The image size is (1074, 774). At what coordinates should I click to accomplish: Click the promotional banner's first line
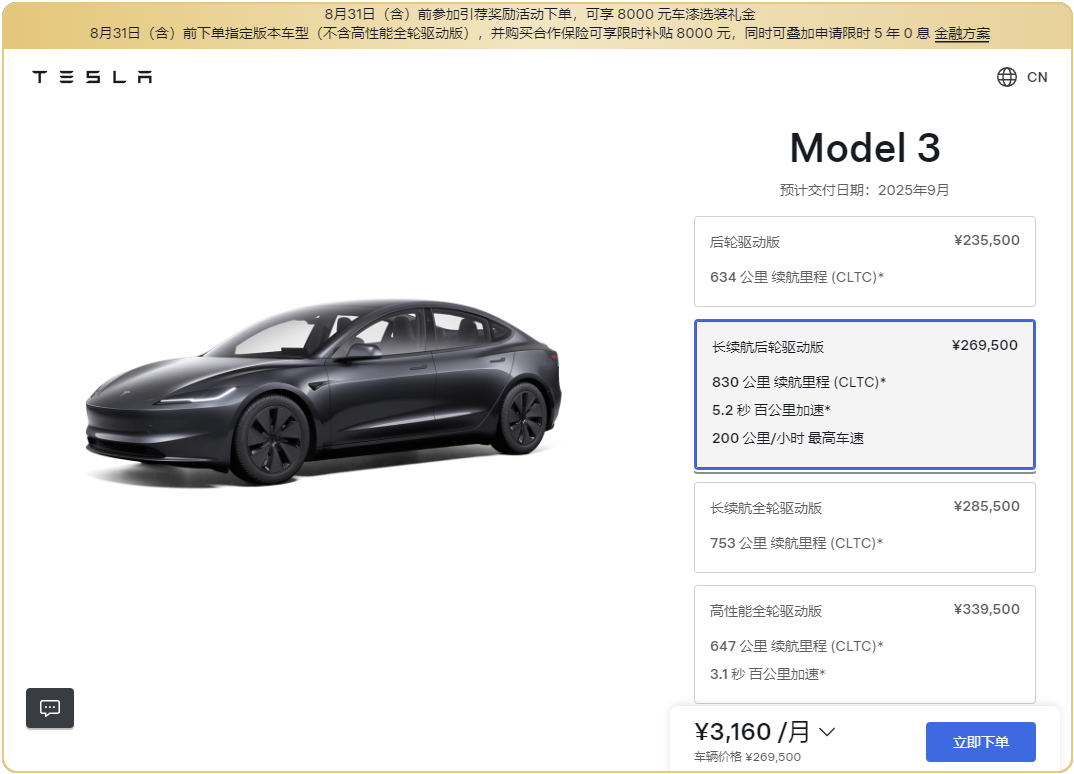pyautogui.click(x=540, y=14)
